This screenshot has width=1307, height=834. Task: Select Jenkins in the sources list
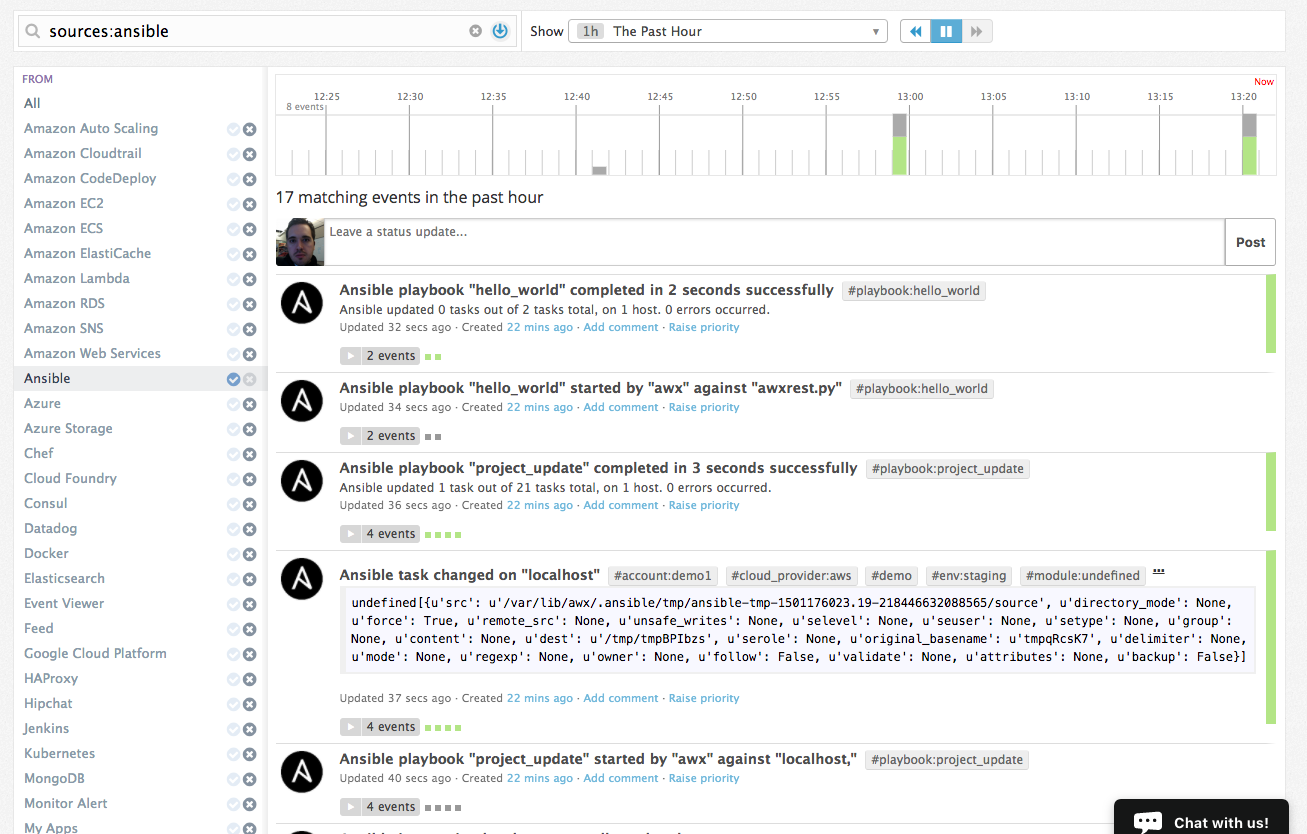click(x=47, y=728)
